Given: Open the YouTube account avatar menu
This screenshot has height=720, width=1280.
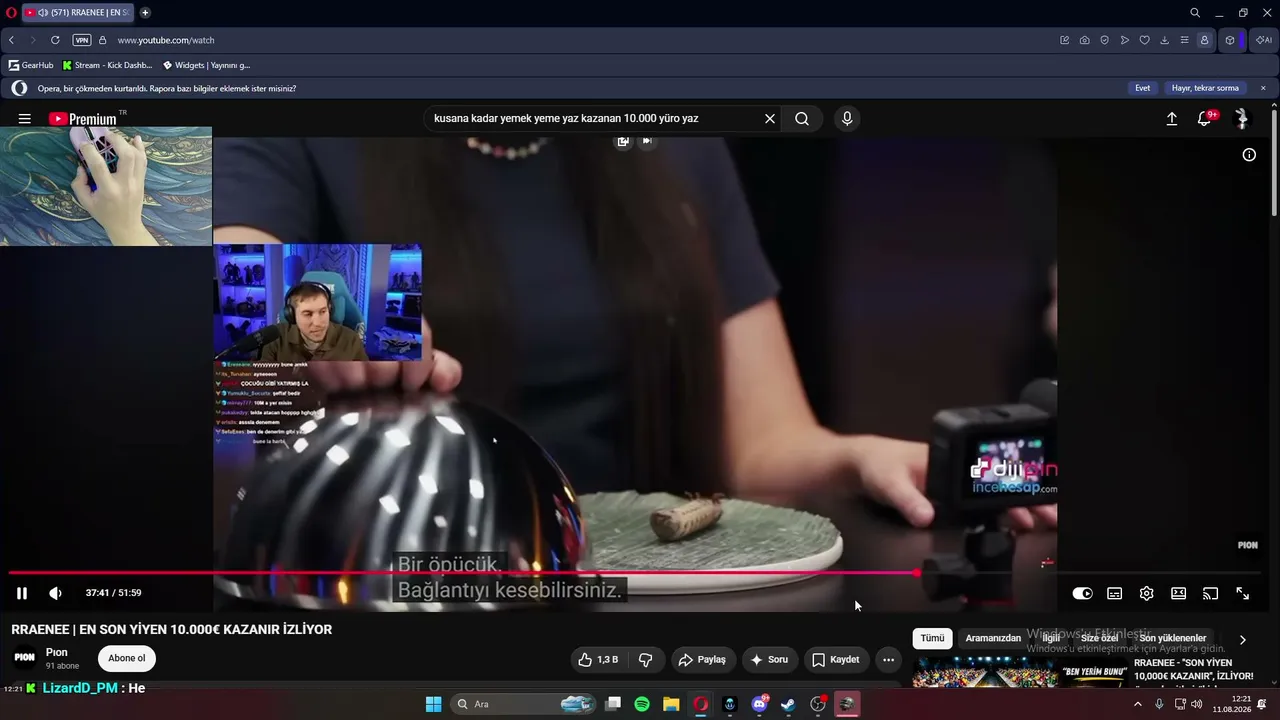Looking at the screenshot, I should coord(1242,118).
